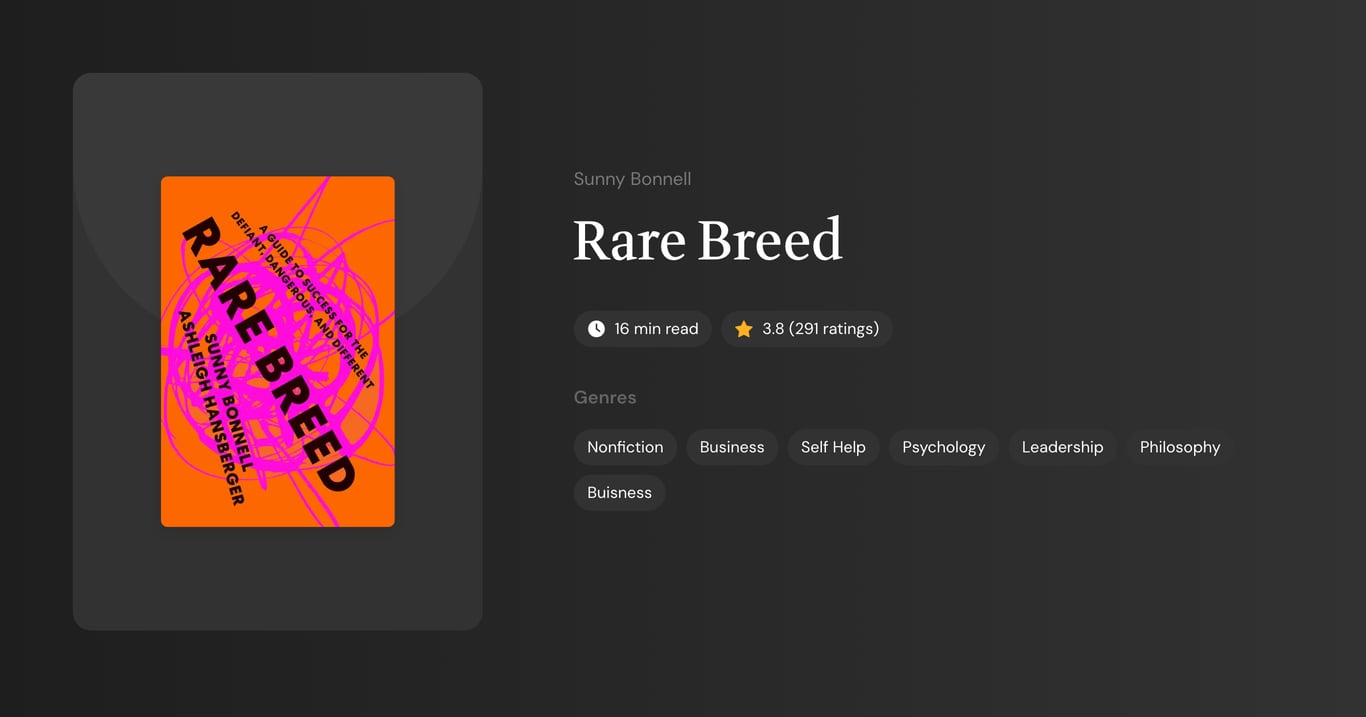Click the 3.8 rating value
The width and height of the screenshot is (1366, 717).
click(771, 328)
